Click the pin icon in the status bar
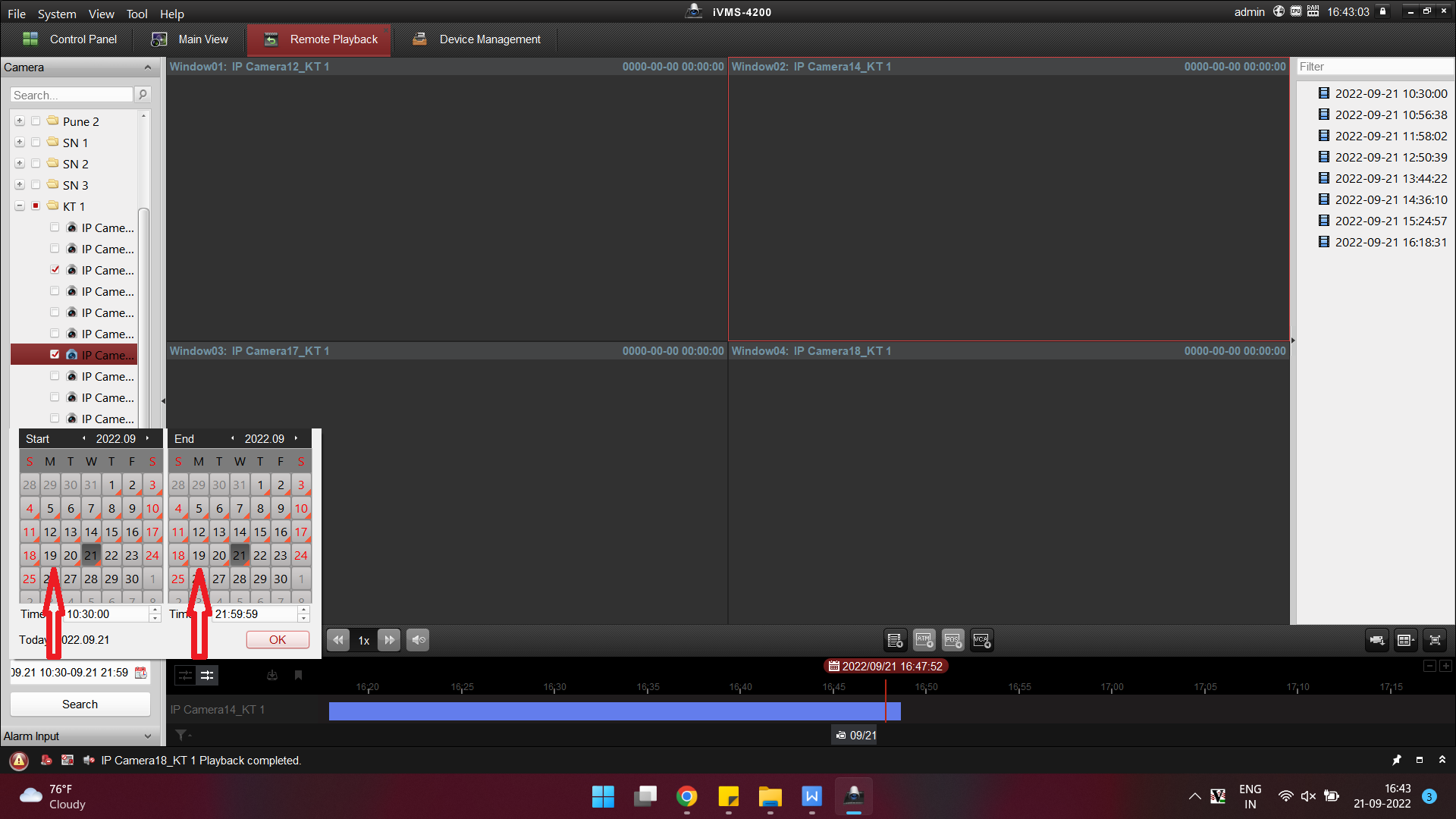Screen dimensions: 1456x819 1397,760
